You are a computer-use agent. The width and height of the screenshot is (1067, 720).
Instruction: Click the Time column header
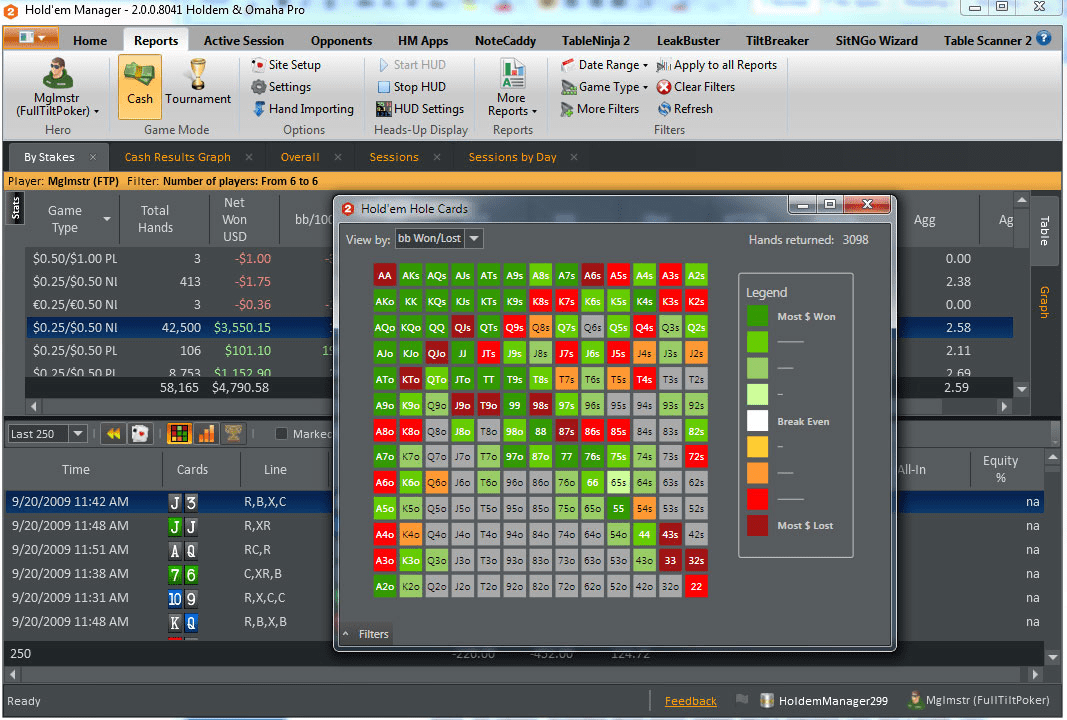tap(76, 470)
